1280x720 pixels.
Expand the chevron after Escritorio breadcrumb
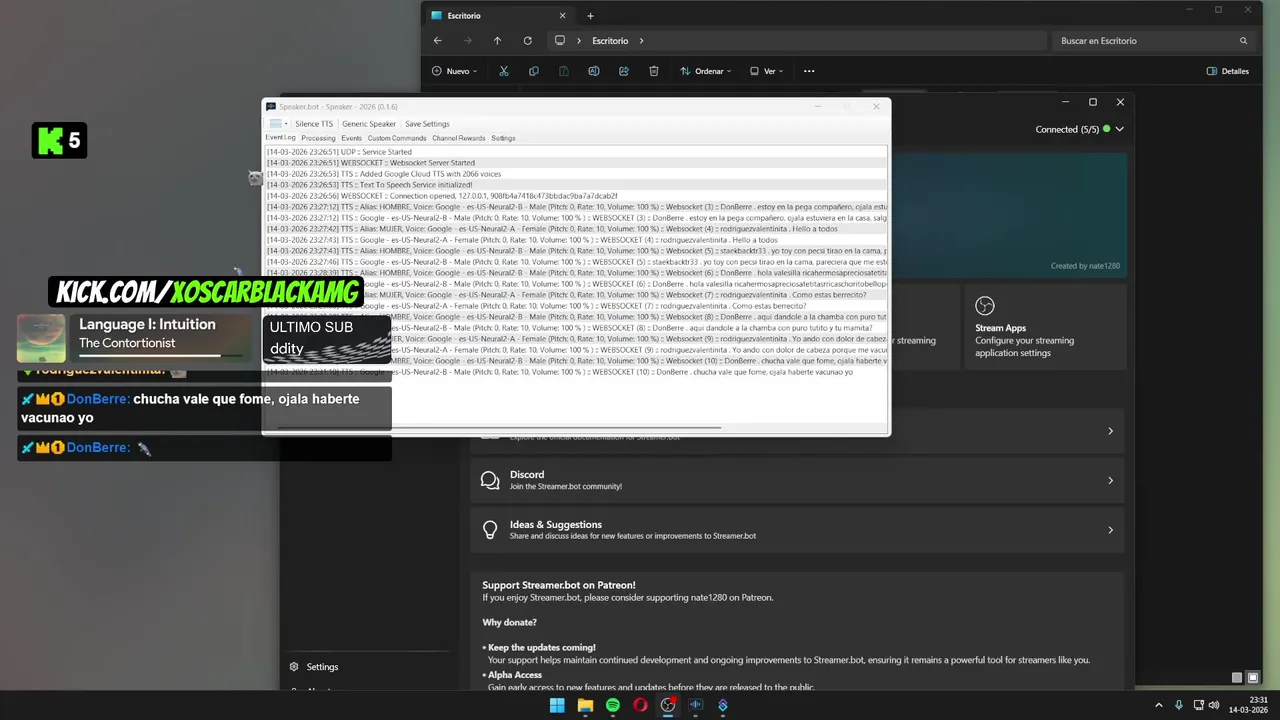coord(642,41)
